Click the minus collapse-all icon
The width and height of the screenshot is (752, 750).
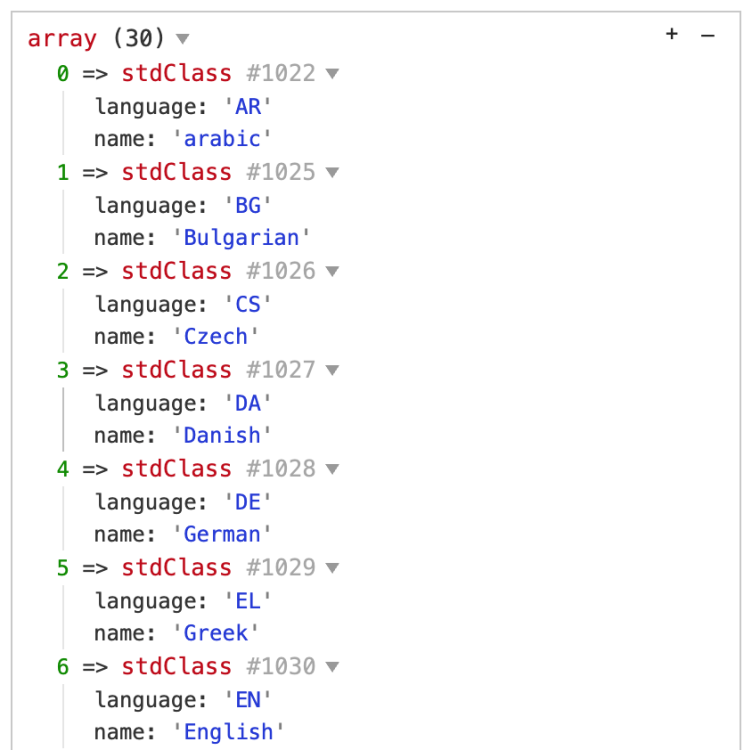708,35
